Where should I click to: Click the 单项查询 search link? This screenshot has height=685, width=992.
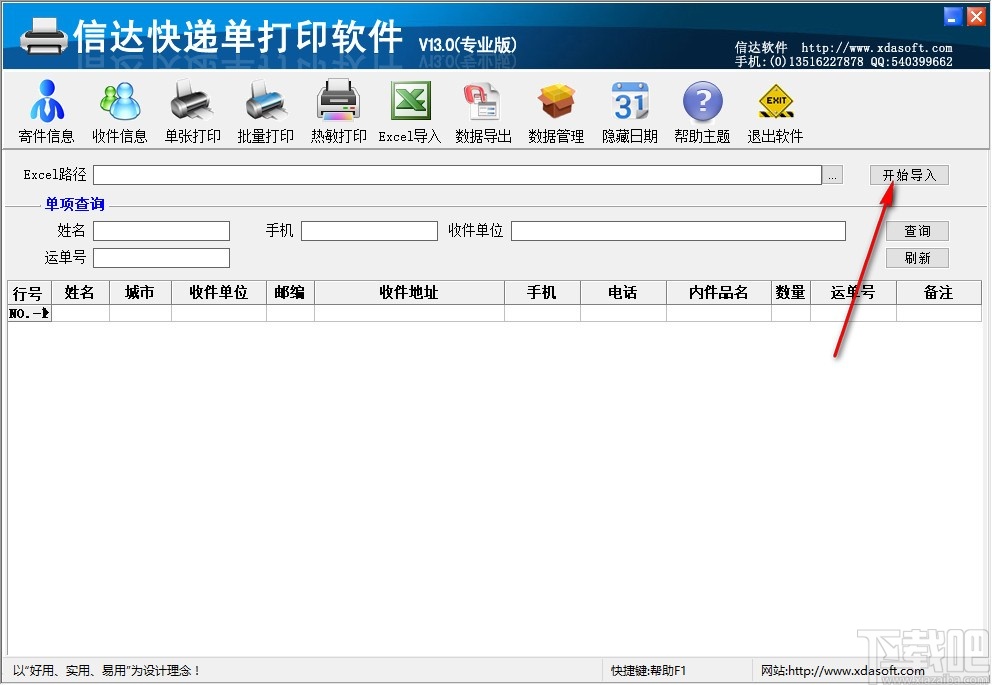(74, 203)
